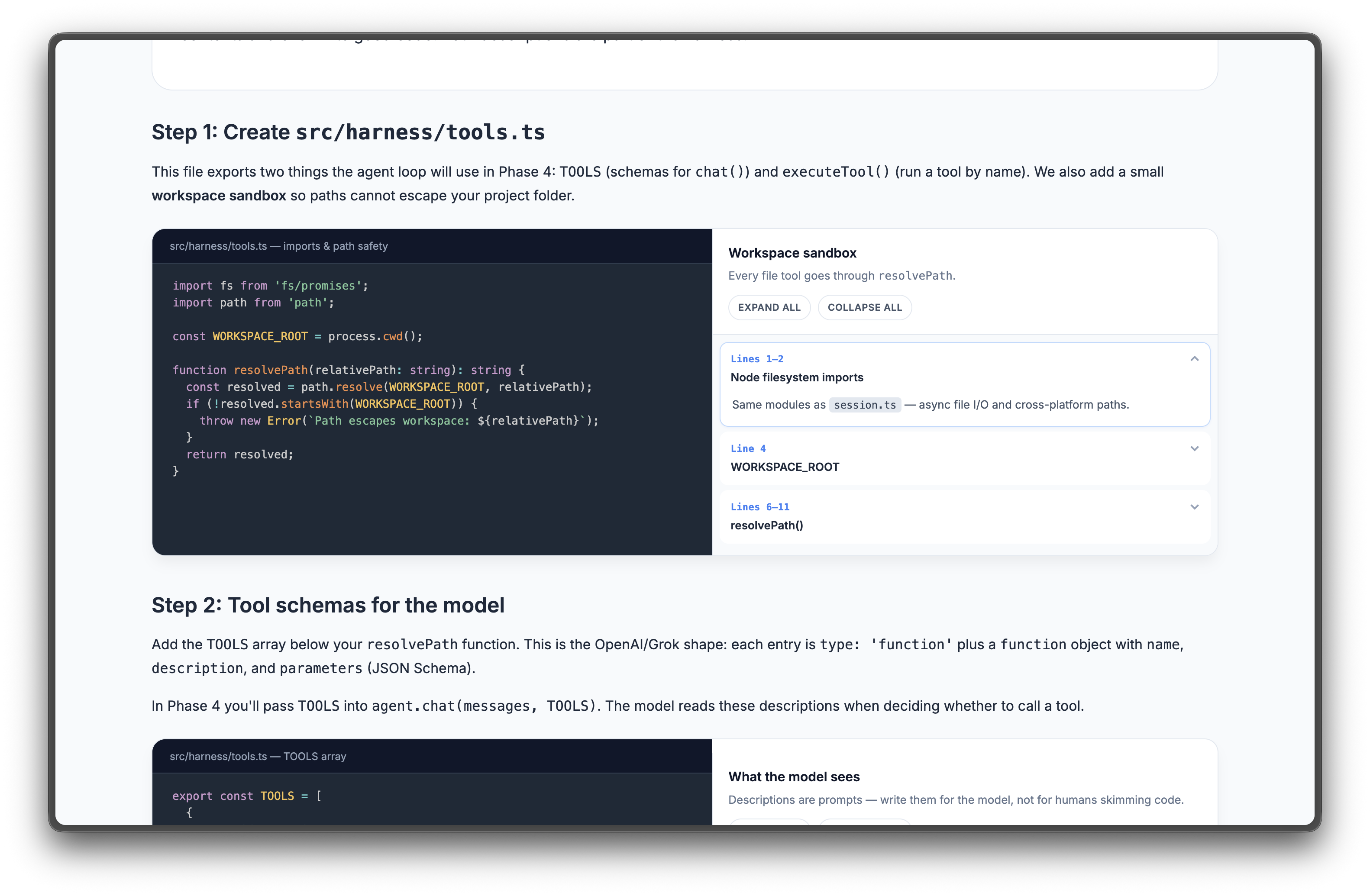Click the code line importing 'fs/promises'
Screen dimensions: 1370x896
coord(270,286)
